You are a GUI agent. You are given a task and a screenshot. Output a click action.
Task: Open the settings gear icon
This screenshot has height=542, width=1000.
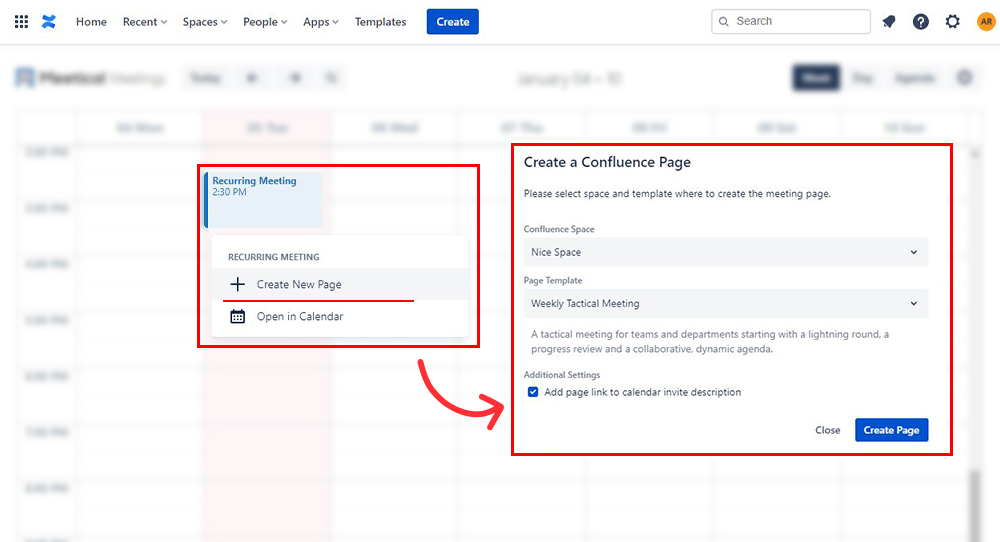click(952, 22)
